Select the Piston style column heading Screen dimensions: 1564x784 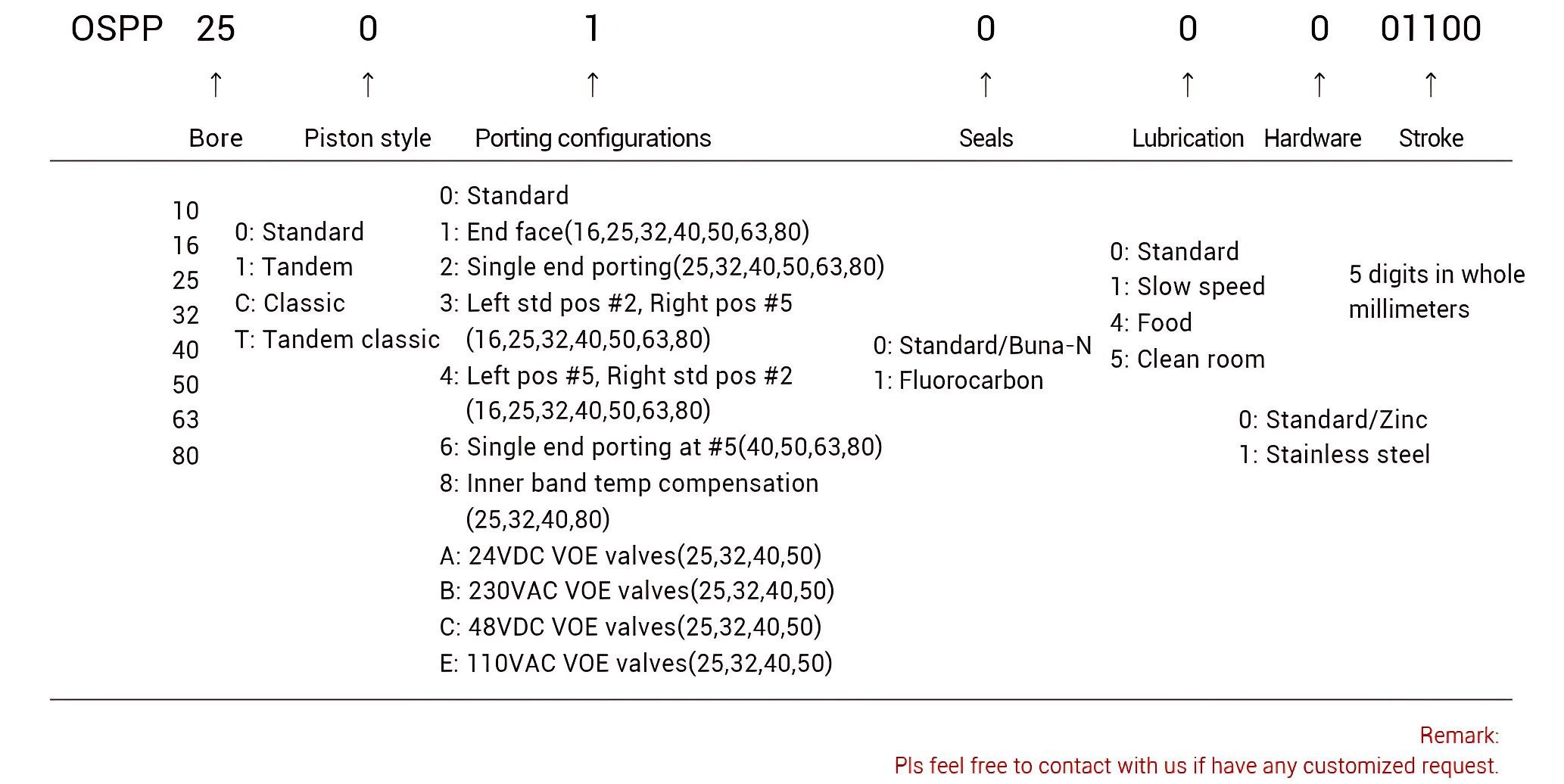pos(368,138)
